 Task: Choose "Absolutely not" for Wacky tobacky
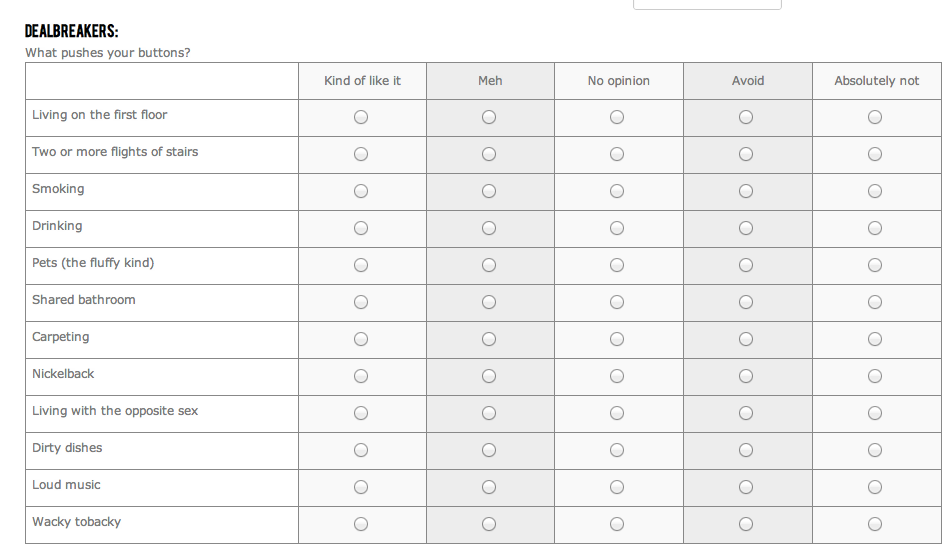875,524
